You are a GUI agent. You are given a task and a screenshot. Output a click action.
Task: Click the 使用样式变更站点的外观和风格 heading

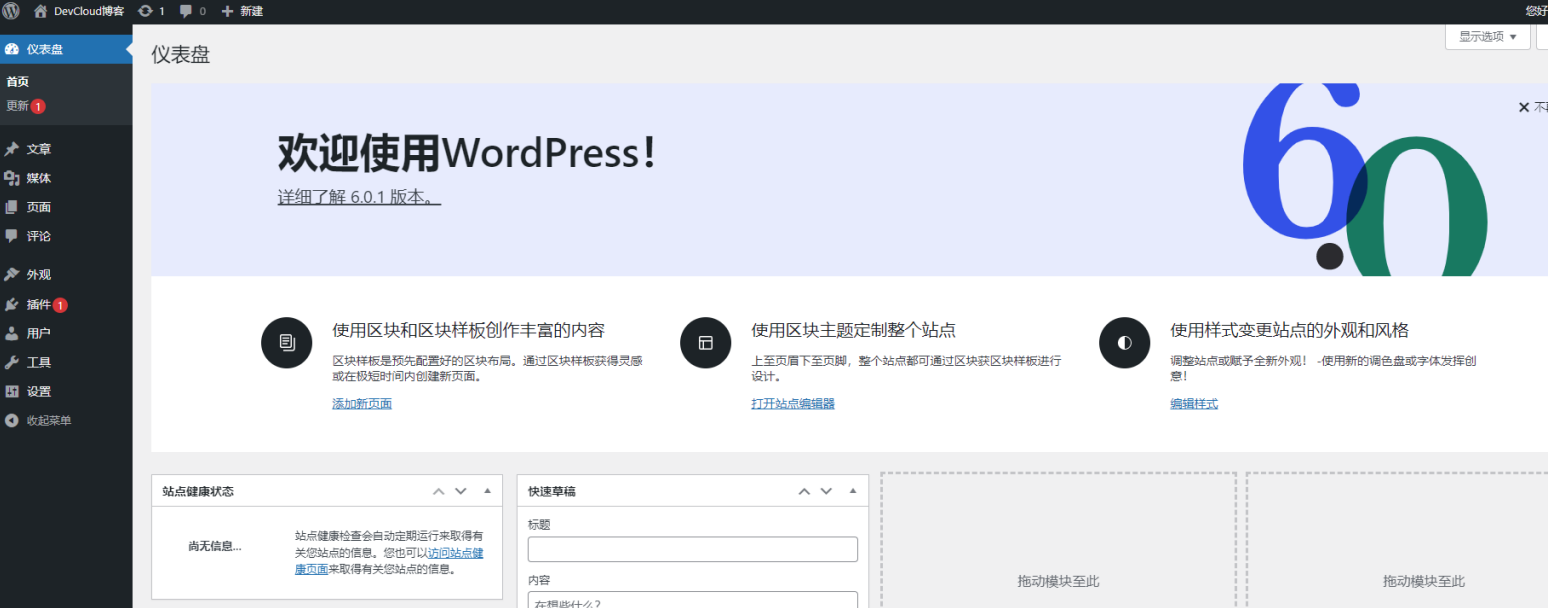pyautogui.click(x=1290, y=330)
